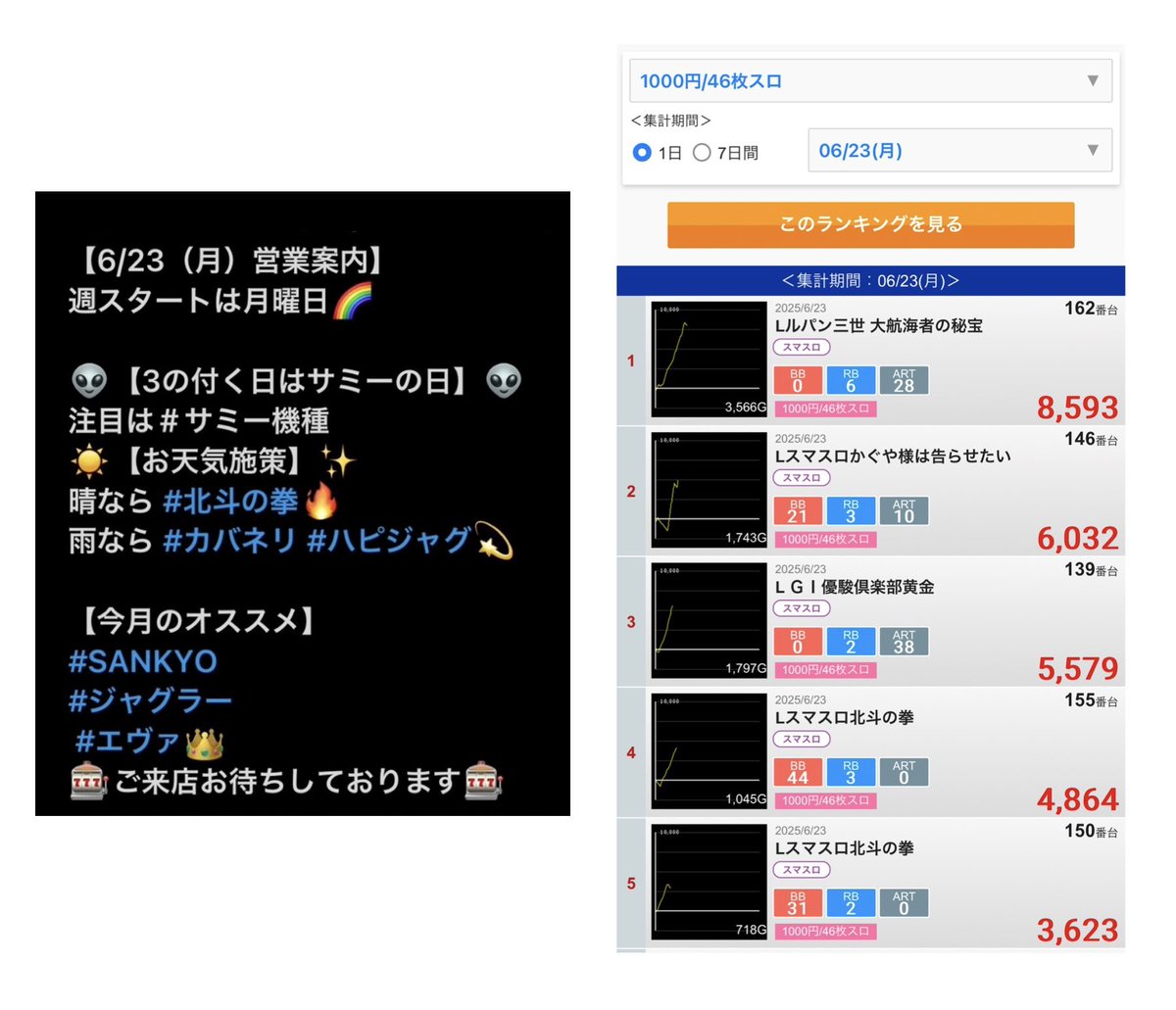The height and width of the screenshot is (1010, 1176).
Task: Click RB 3 badge on 155番台 row
Action: click(x=851, y=772)
